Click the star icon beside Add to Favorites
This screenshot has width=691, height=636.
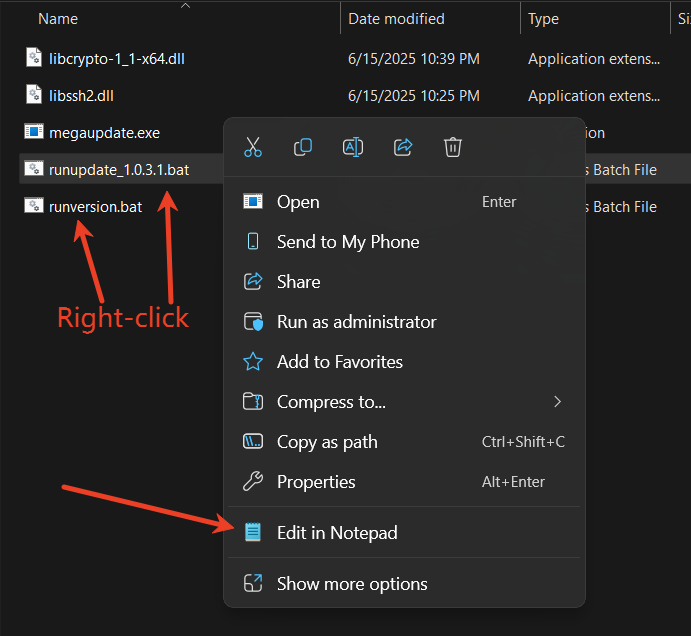[253, 362]
